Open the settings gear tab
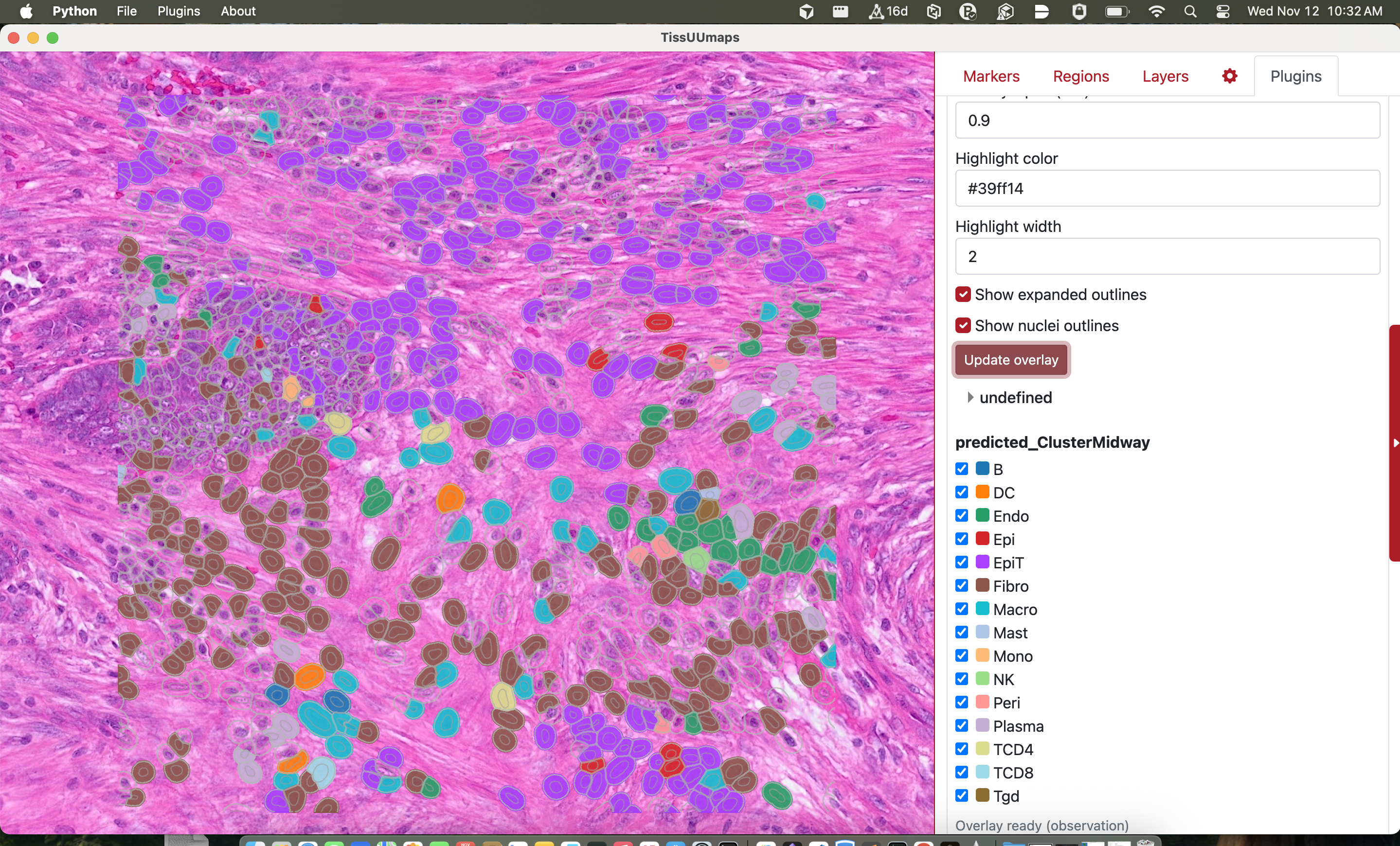The width and height of the screenshot is (1400, 846). tap(1229, 76)
